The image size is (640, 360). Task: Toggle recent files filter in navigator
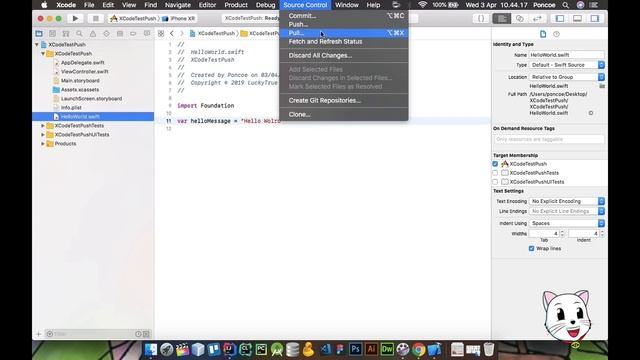[138, 334]
